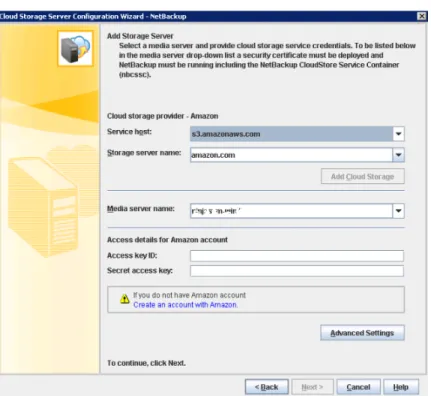Open Advanced Settings
Viewport: 431px width, 396px height.
tap(362, 333)
